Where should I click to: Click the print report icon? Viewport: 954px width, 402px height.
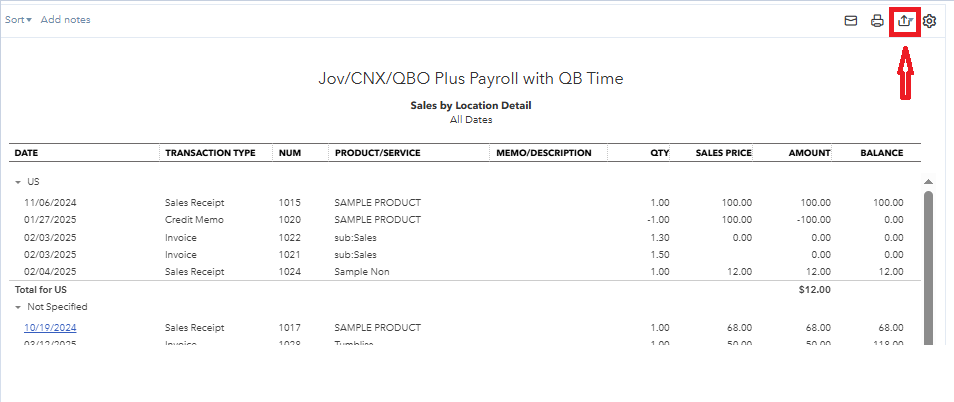coord(877,21)
